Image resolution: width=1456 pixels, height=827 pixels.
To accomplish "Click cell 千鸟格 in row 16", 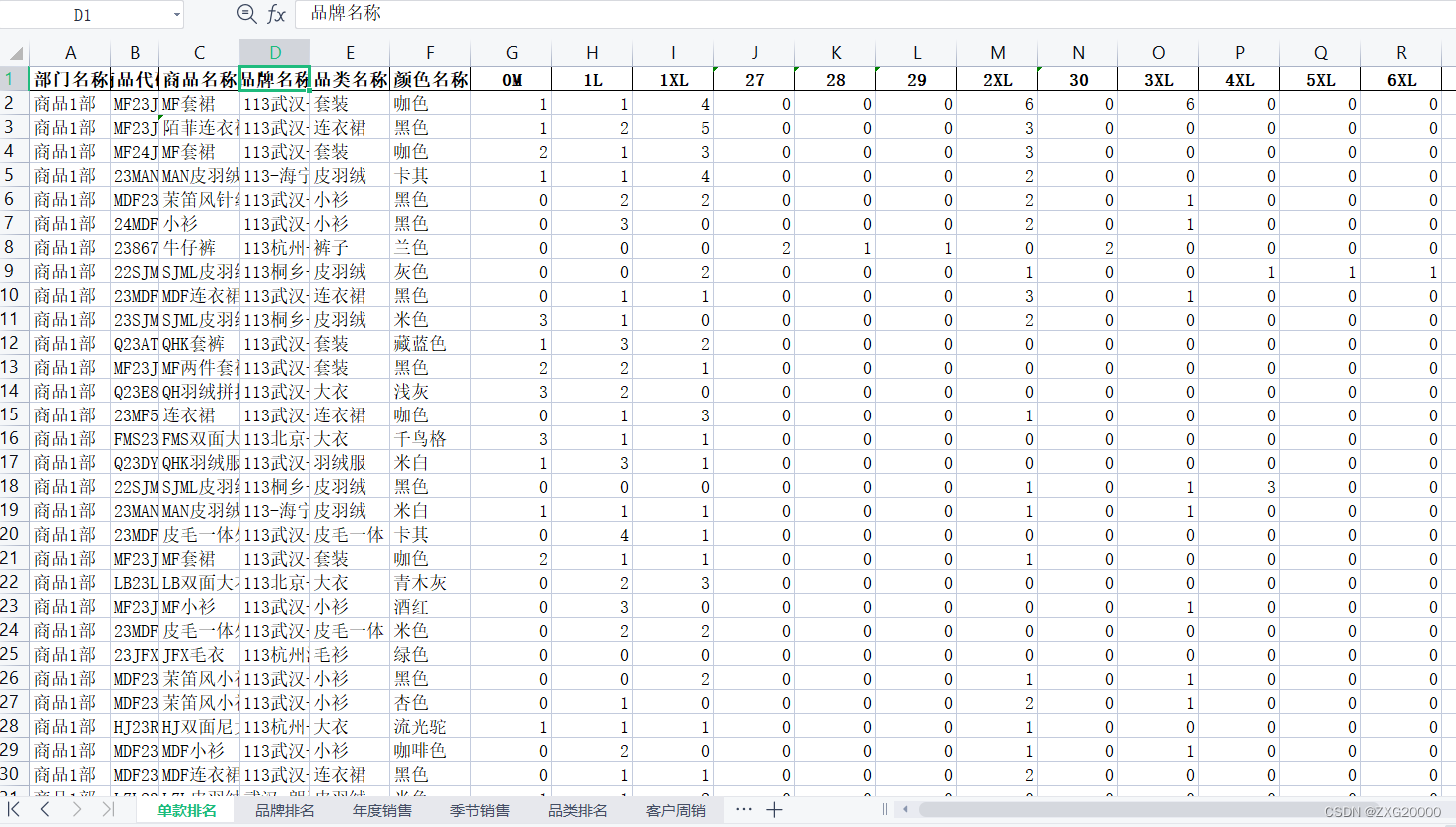I will pyautogui.click(x=430, y=438).
